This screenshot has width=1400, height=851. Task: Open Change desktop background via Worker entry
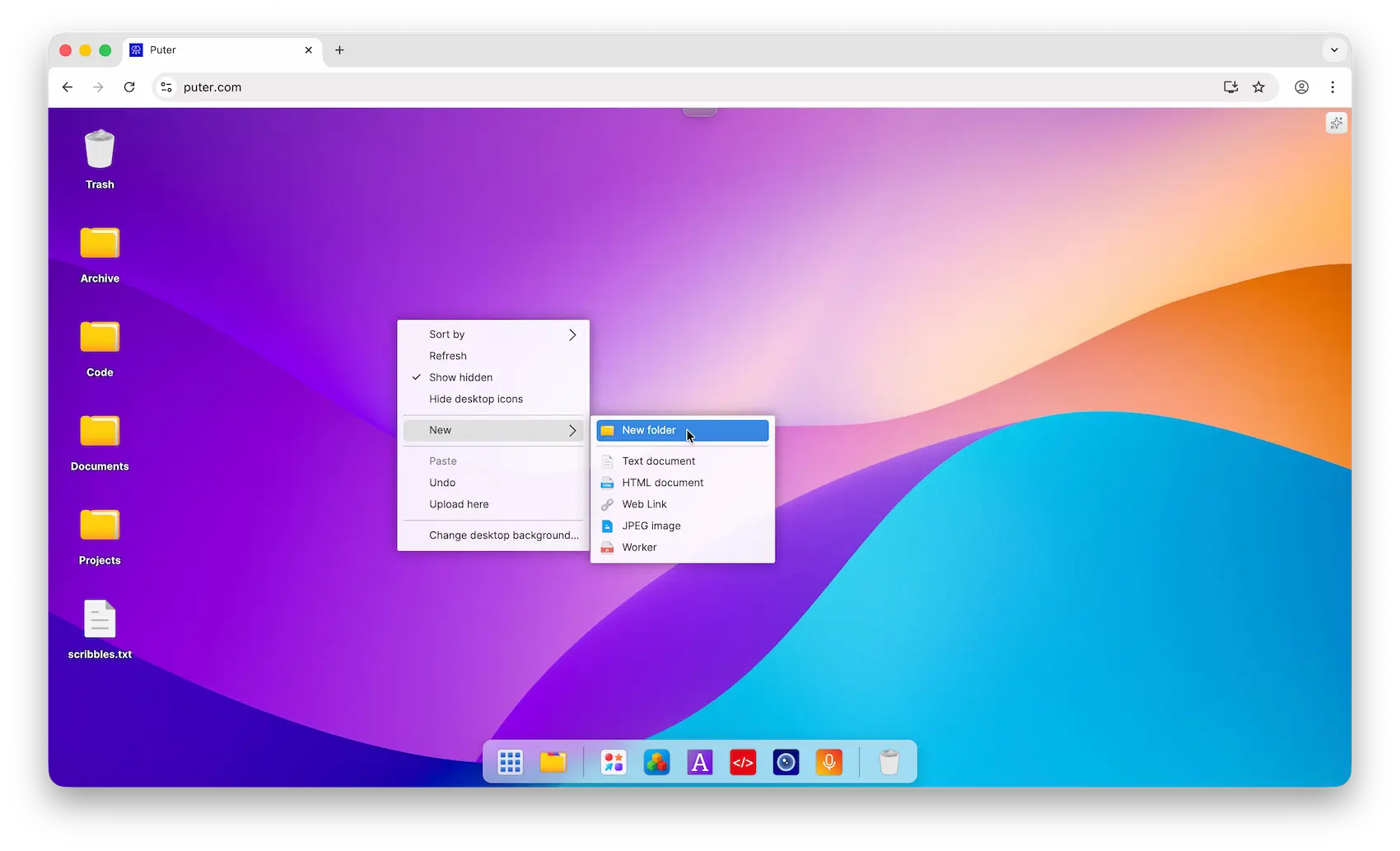click(638, 547)
